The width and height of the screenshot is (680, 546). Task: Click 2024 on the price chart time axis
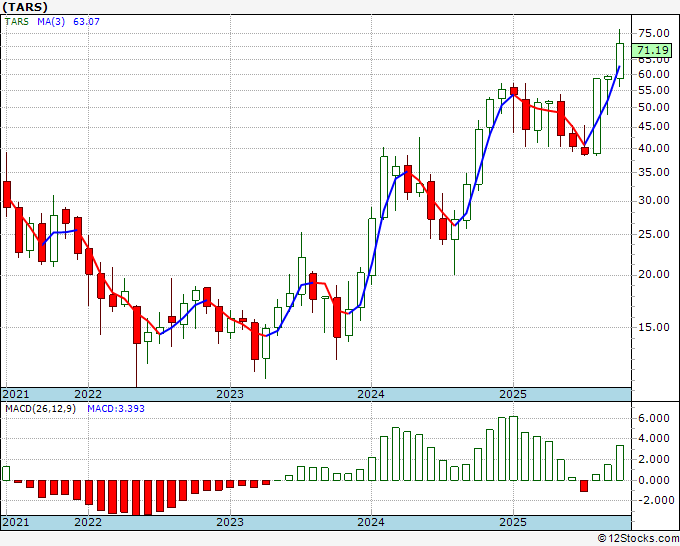pos(371,394)
